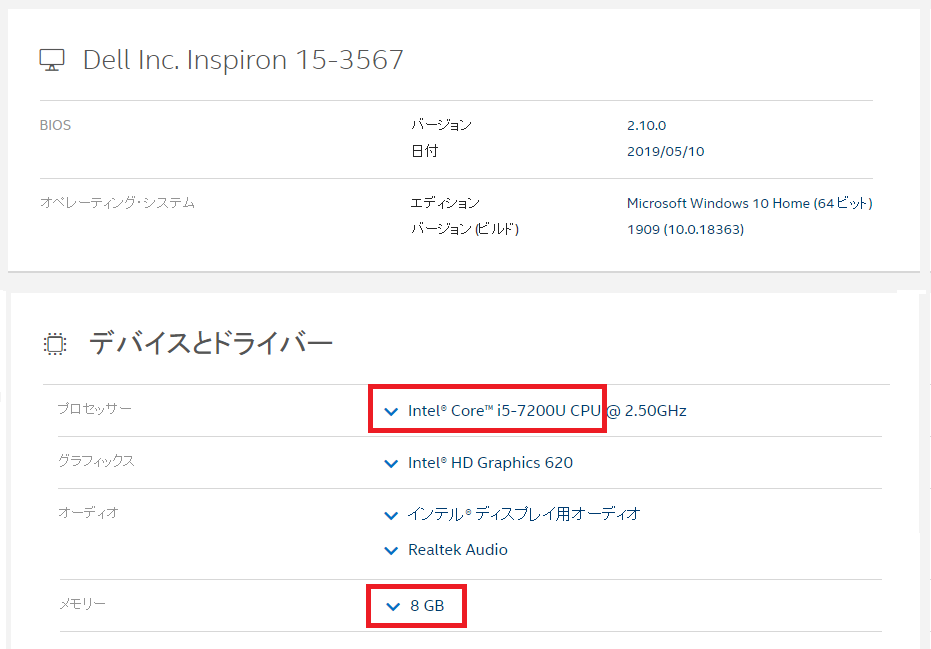Select the メモリー row label

82,604
